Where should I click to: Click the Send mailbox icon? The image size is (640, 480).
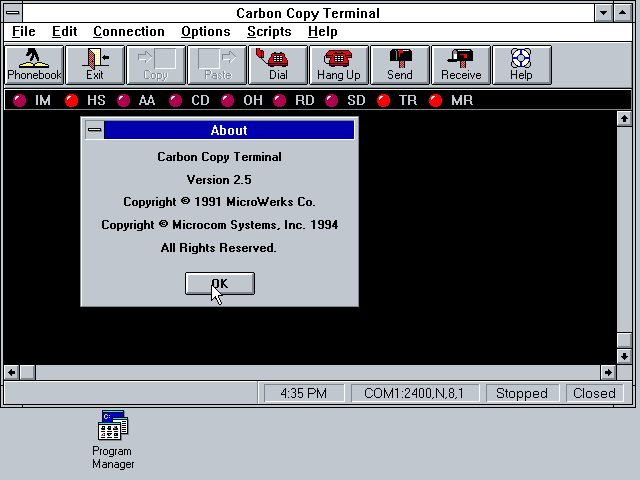coord(400,65)
